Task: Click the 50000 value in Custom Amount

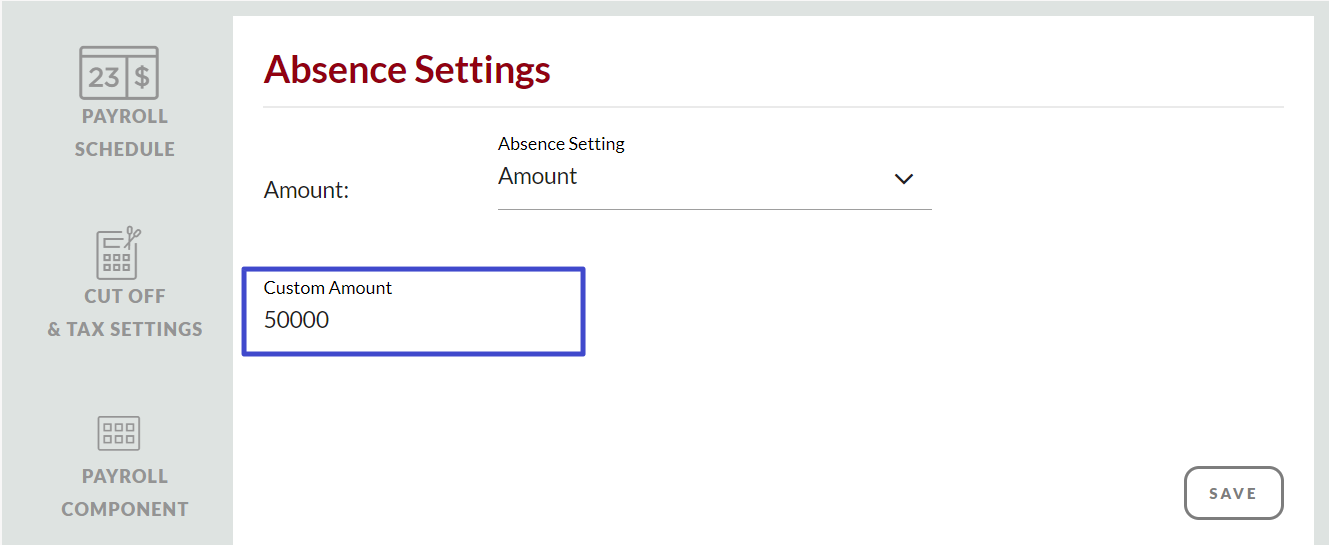Action: click(x=296, y=320)
